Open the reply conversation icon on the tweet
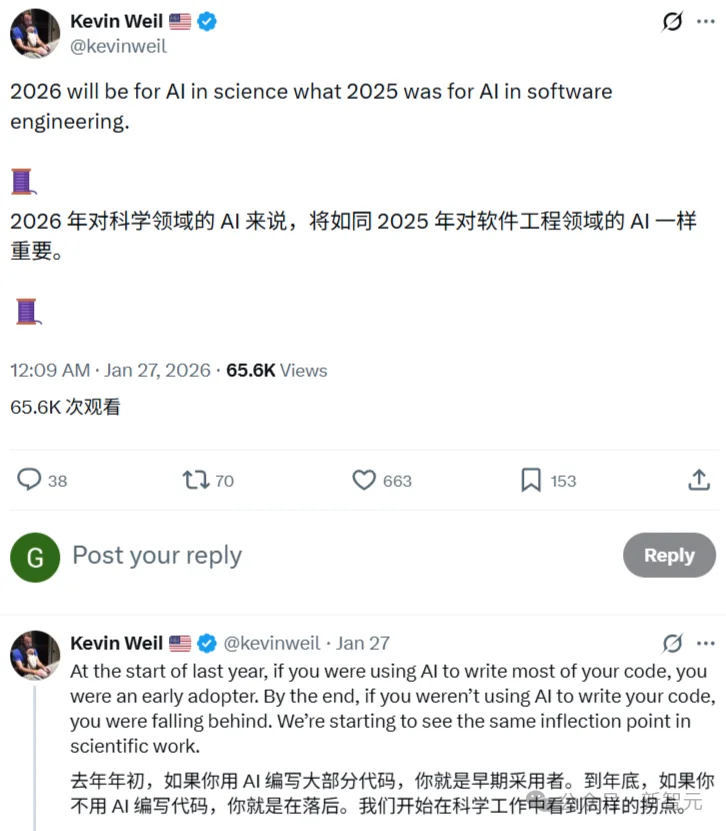Viewport: 726px width, 831px height. [x=29, y=480]
